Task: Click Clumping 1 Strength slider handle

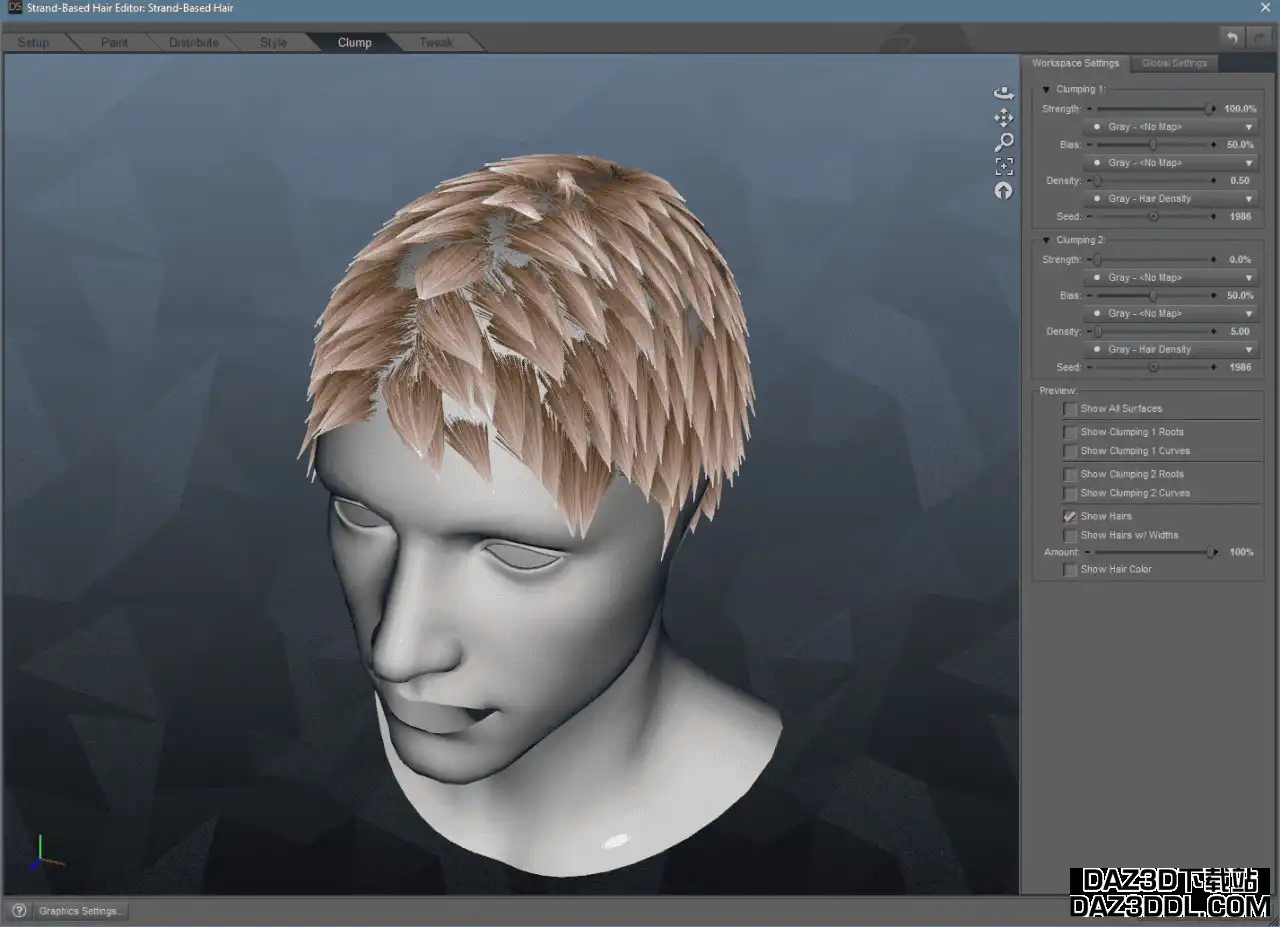Action: pyautogui.click(x=1208, y=109)
